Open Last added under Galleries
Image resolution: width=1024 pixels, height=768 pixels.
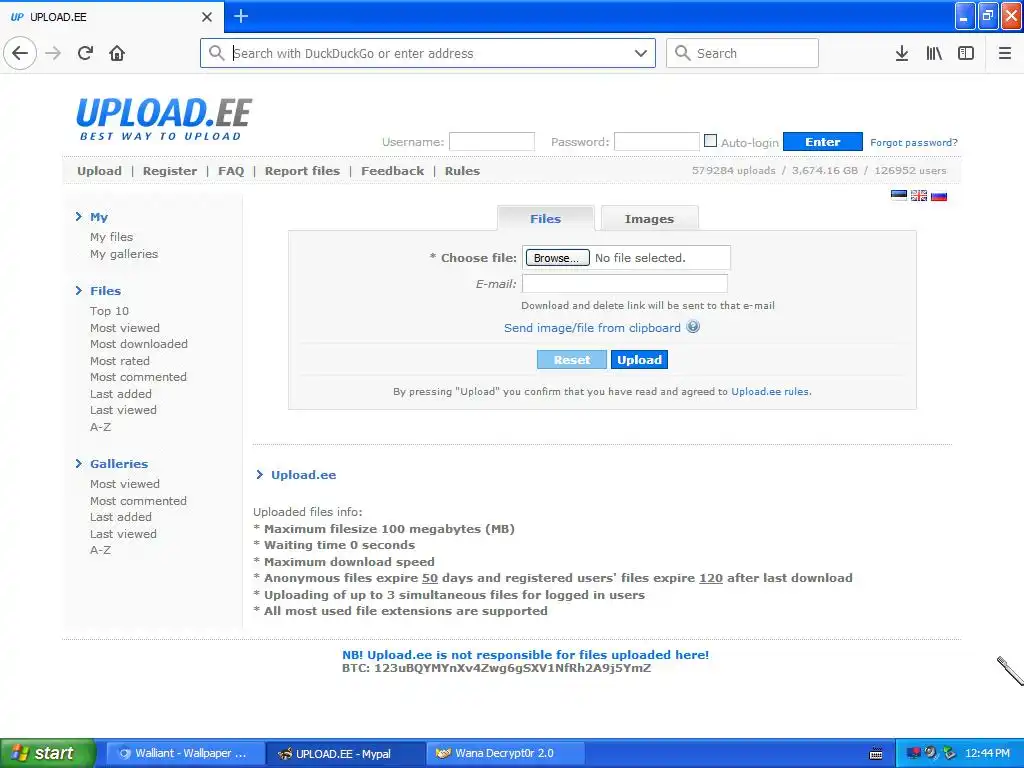click(x=121, y=517)
